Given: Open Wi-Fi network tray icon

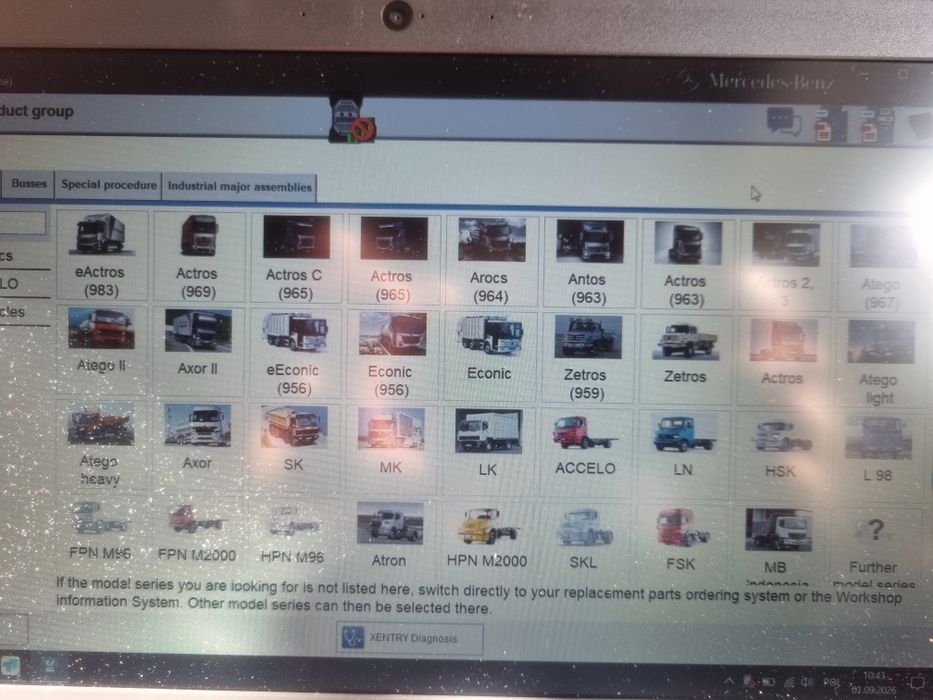Looking at the screenshot, I should pyautogui.click(x=789, y=682).
